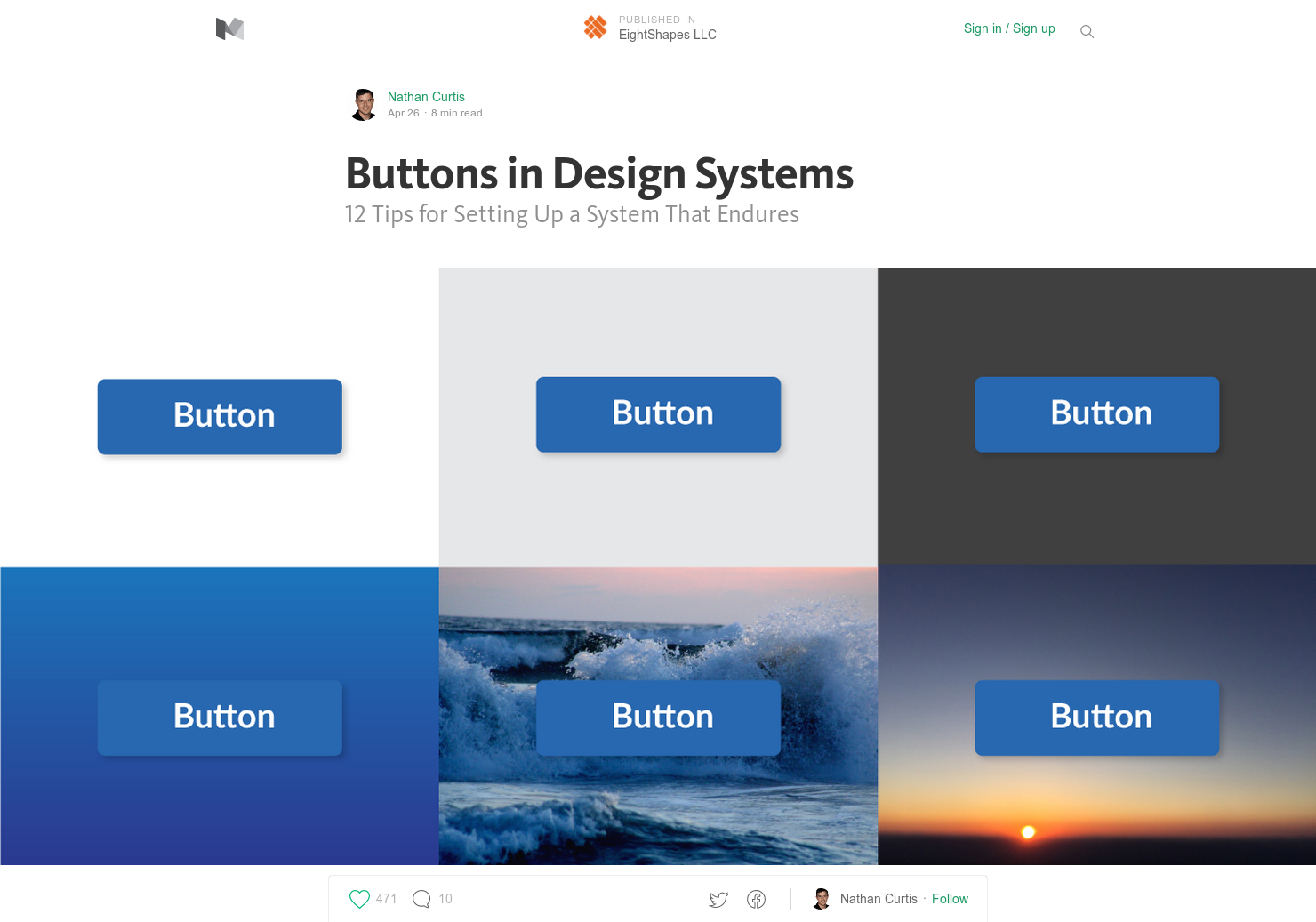The width and height of the screenshot is (1316, 922).
Task: Open responses via the speech bubble icon
Action: [x=420, y=899]
